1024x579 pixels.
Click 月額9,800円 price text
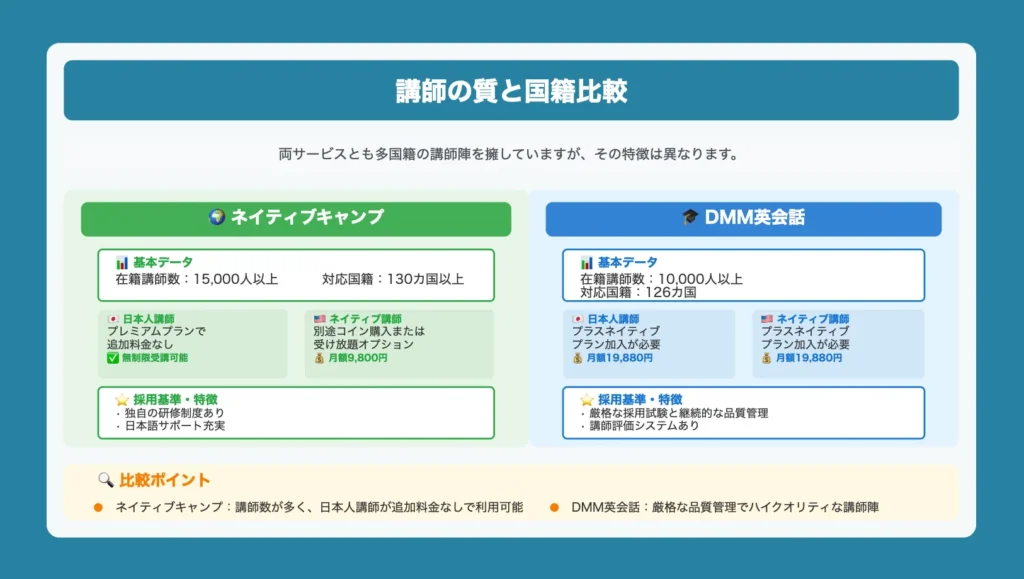click(x=357, y=358)
